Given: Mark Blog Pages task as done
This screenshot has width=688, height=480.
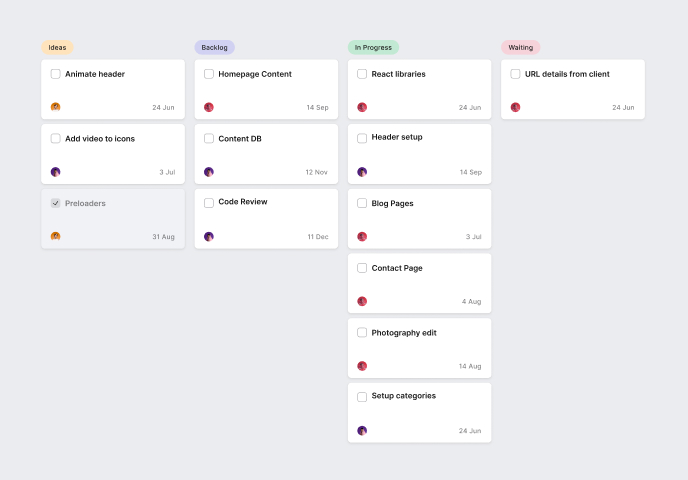Looking at the screenshot, I should click(362, 203).
